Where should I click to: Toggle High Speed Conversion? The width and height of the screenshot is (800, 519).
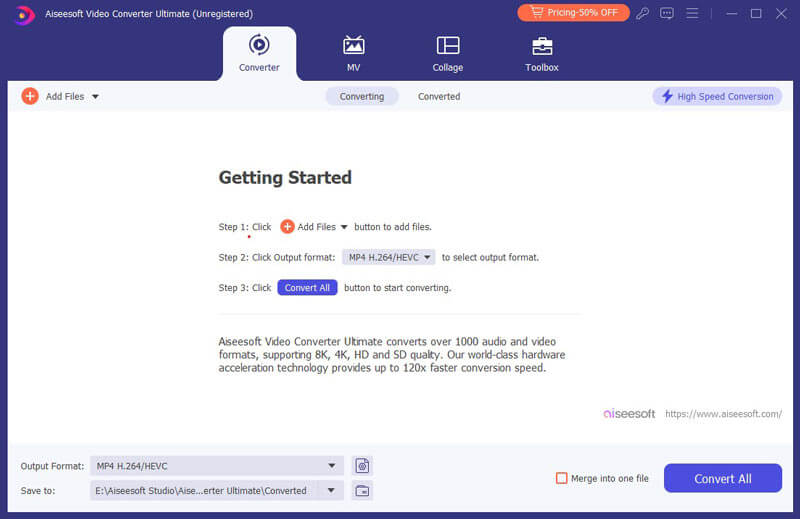coord(716,96)
